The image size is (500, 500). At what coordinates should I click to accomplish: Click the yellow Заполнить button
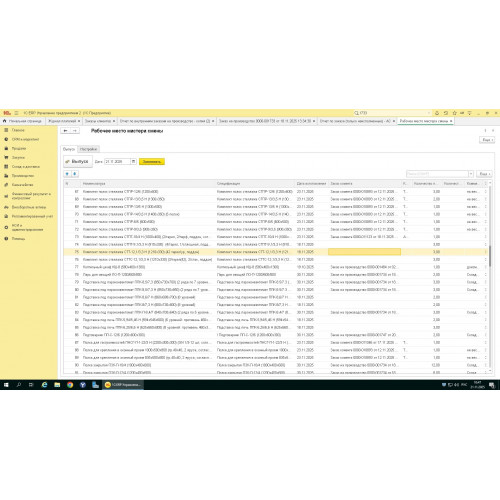152,162
